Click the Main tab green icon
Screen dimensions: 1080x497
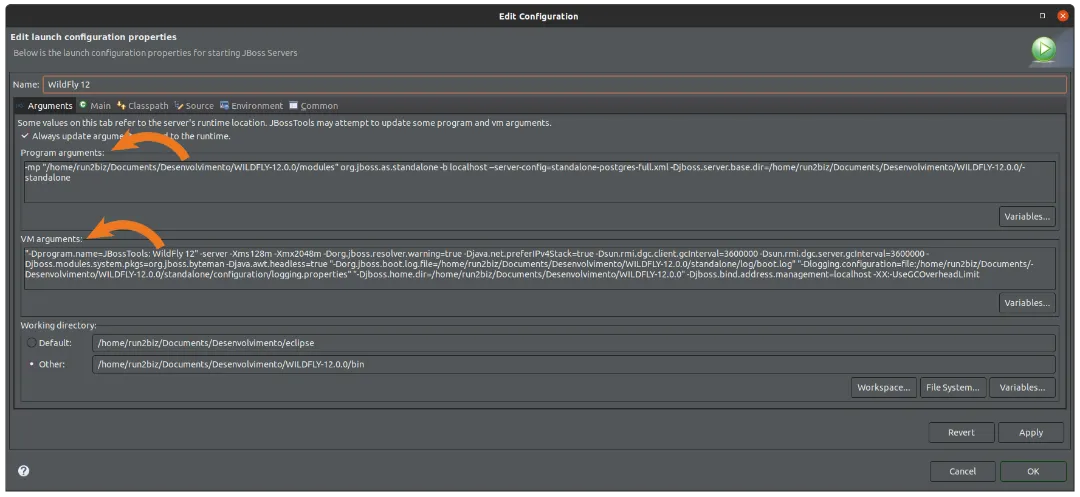[83, 105]
